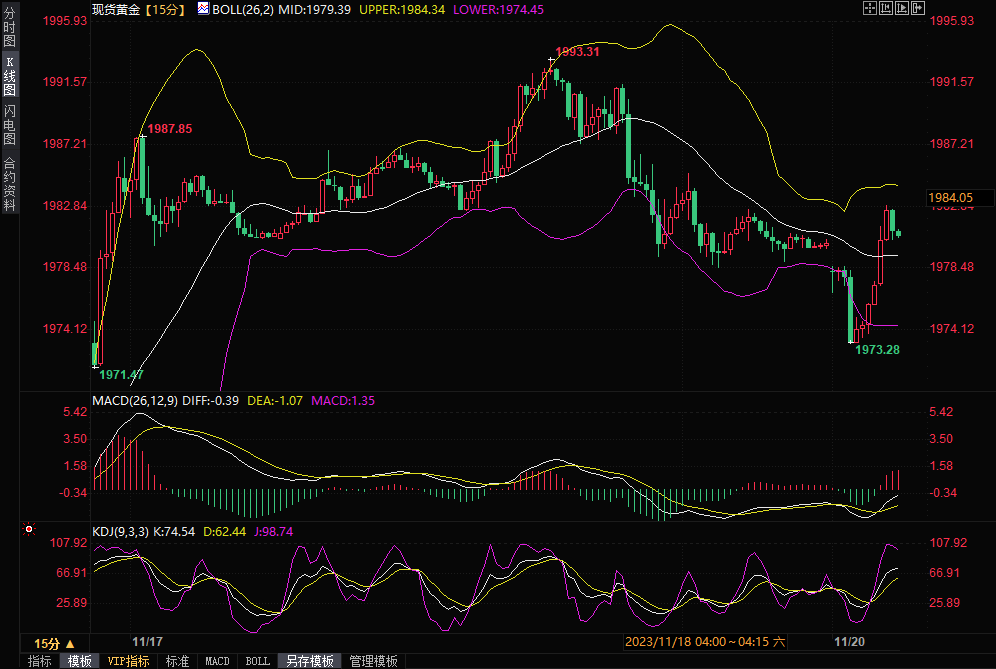Click the 另存模板 button

coord(309,661)
